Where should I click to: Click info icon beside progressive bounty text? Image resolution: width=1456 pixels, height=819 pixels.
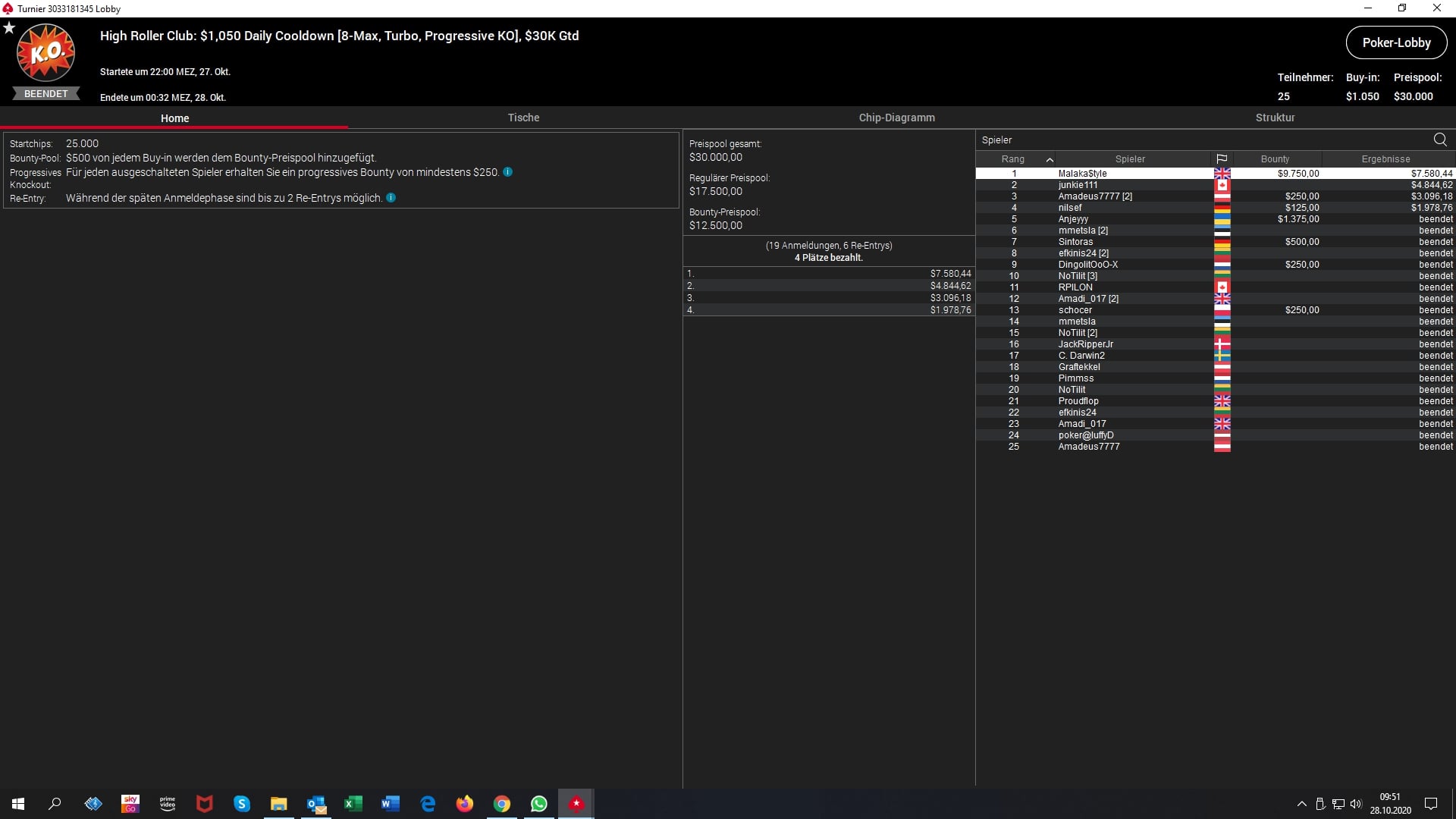point(508,172)
